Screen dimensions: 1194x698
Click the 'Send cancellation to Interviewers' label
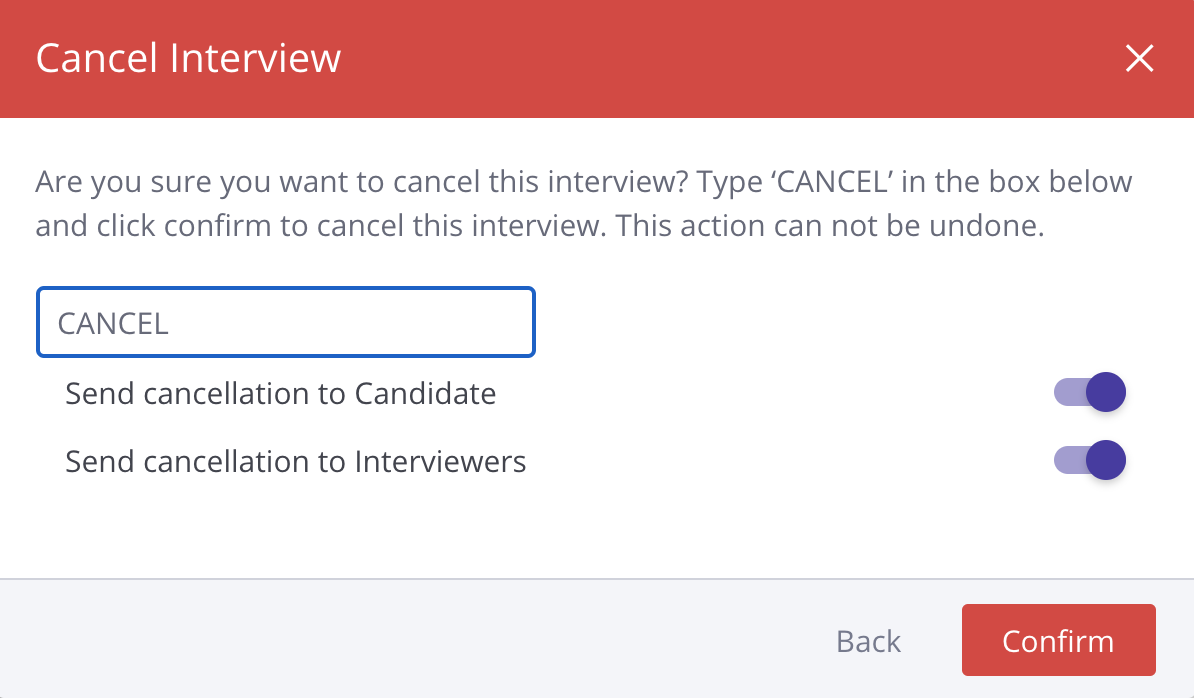click(x=296, y=461)
